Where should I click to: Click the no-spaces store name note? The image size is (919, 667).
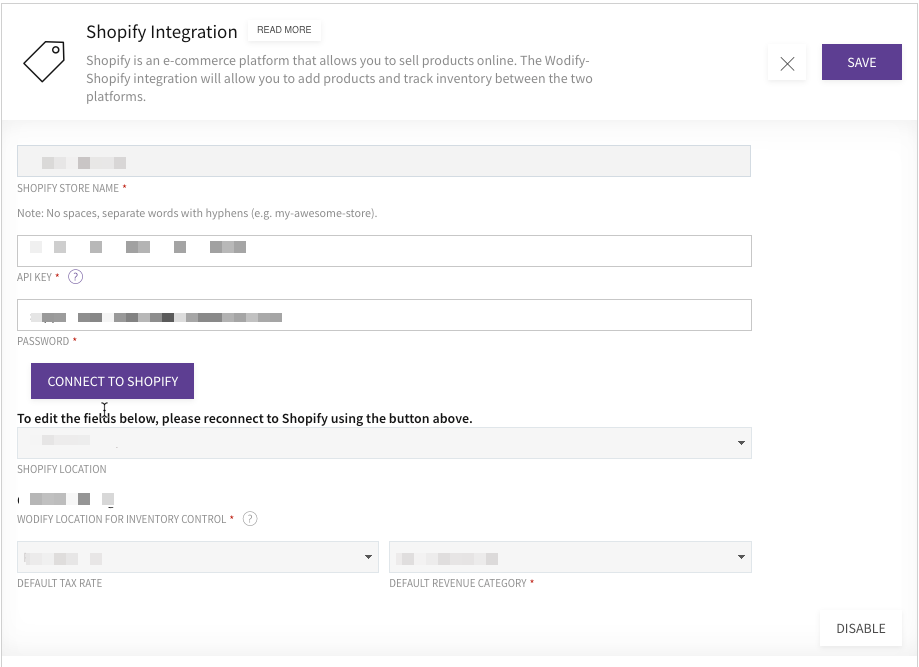tap(197, 213)
